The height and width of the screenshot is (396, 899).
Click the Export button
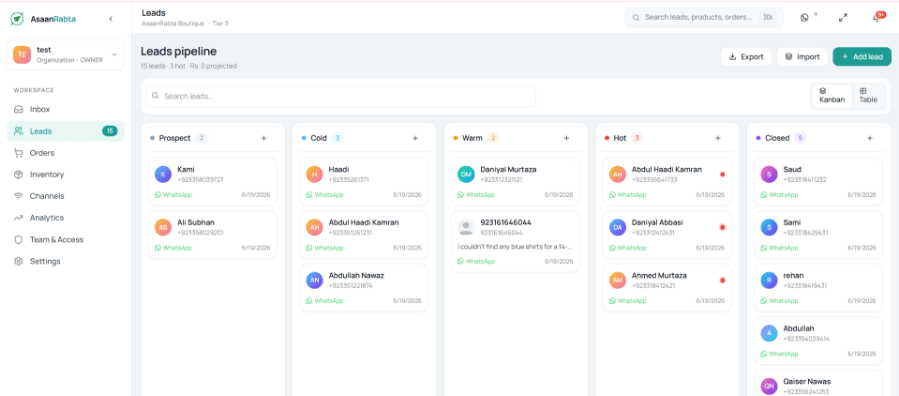click(x=746, y=57)
